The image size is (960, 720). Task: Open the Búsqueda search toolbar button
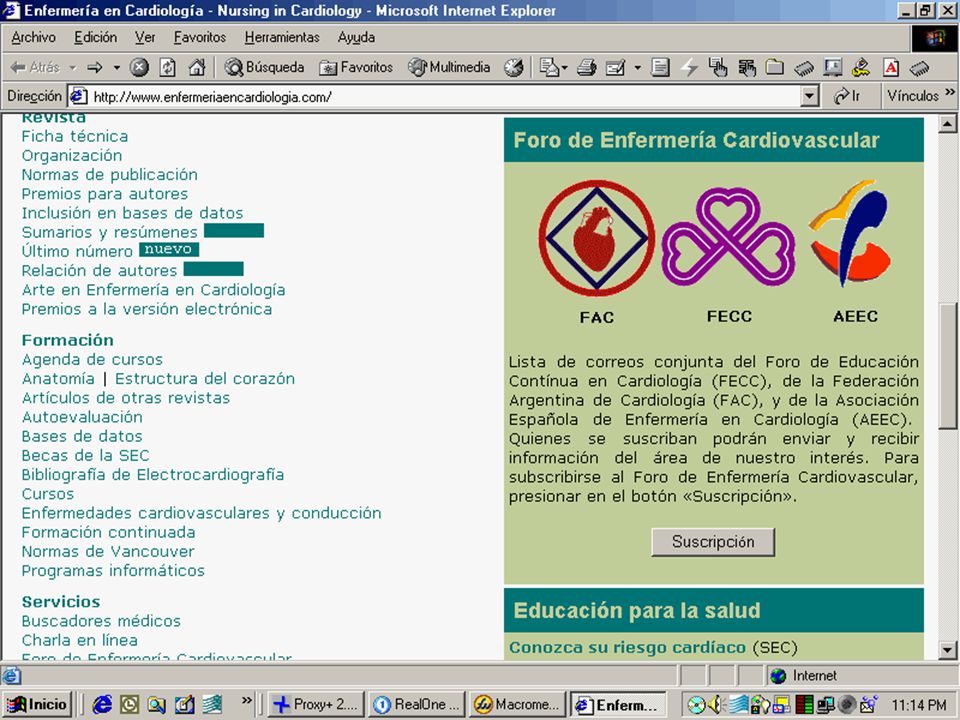coord(264,67)
